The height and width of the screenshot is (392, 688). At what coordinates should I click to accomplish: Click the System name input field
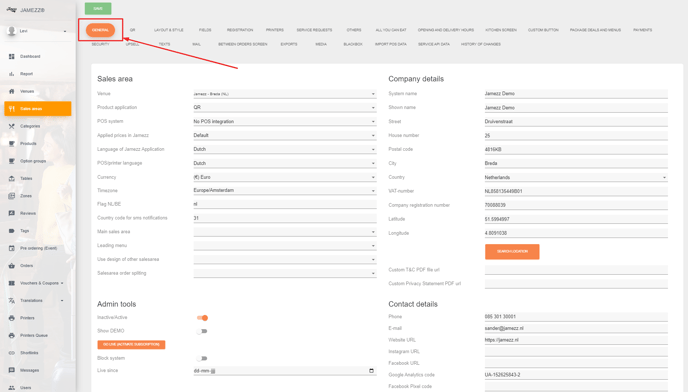(x=576, y=94)
